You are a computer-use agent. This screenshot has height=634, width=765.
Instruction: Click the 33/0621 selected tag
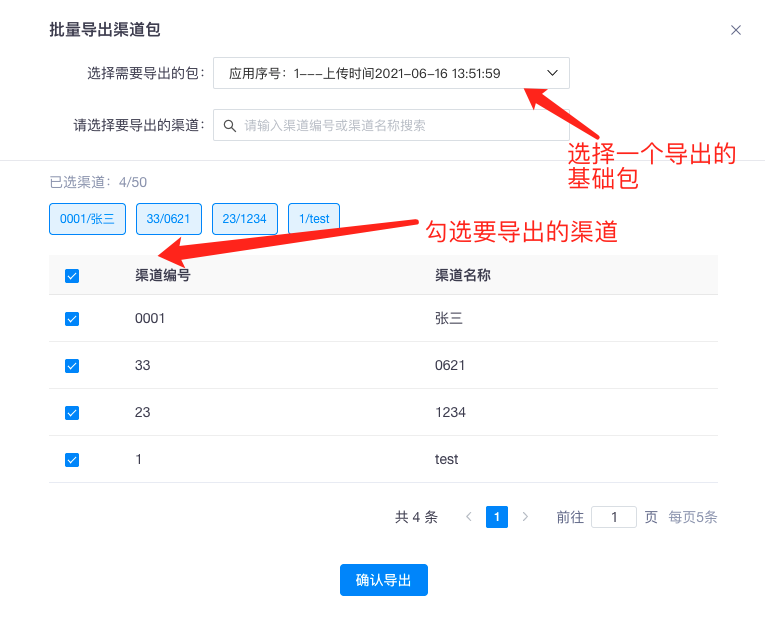pyautogui.click(x=169, y=219)
